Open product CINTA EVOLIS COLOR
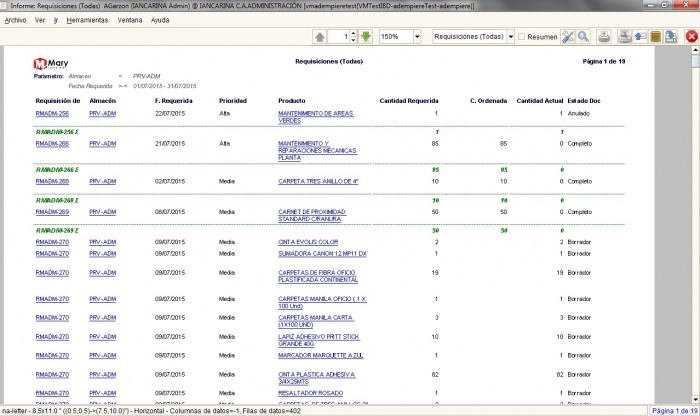This screenshot has height=416, width=700. tap(308, 242)
